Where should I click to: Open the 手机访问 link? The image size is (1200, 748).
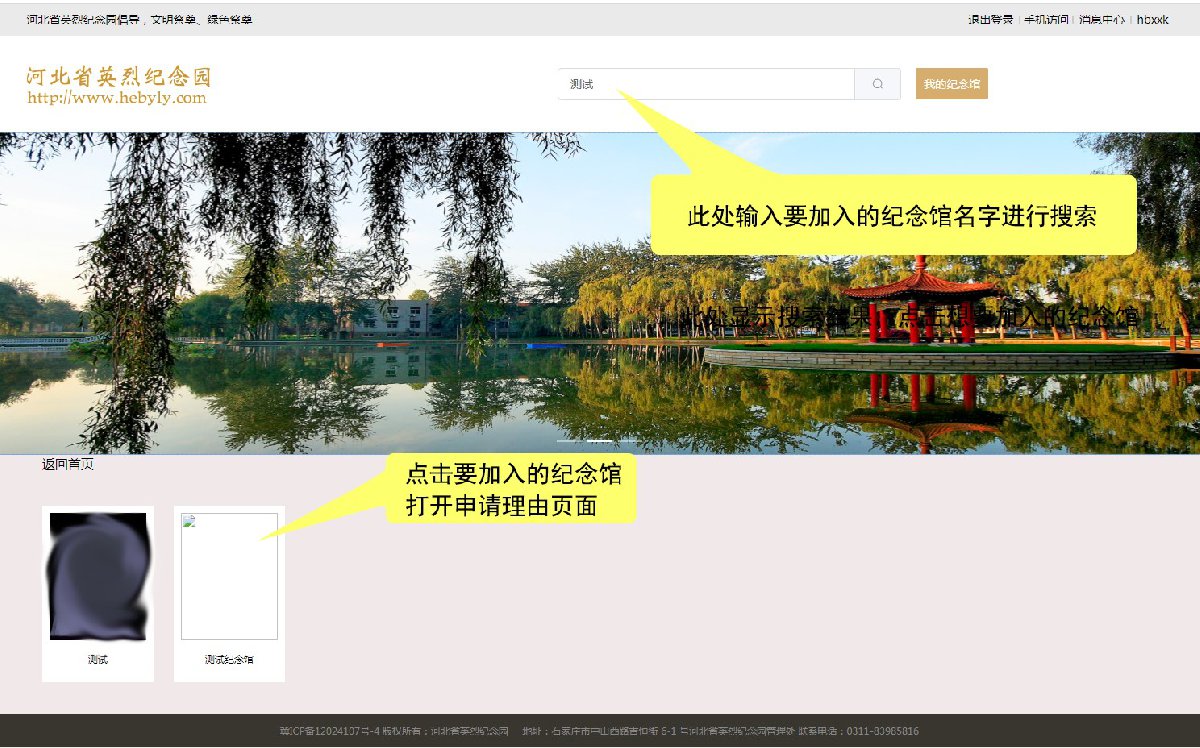click(1046, 19)
